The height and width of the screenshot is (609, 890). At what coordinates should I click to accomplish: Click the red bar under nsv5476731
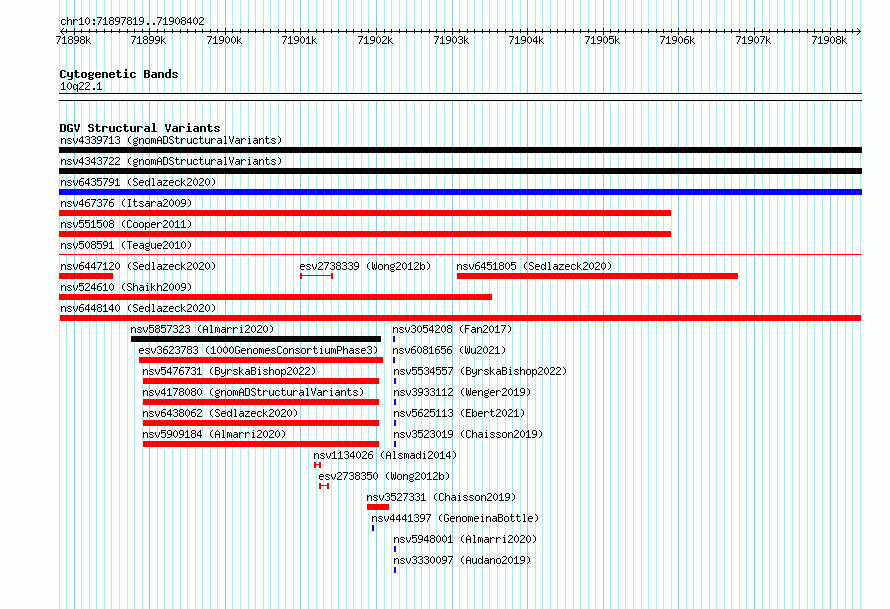pos(261,381)
